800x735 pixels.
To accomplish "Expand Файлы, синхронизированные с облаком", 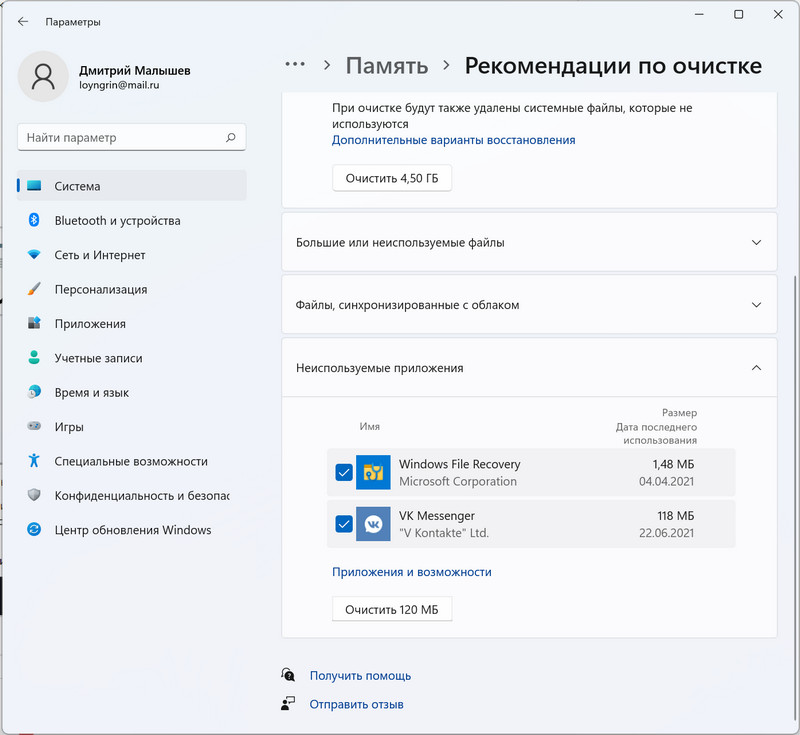I will (x=757, y=304).
